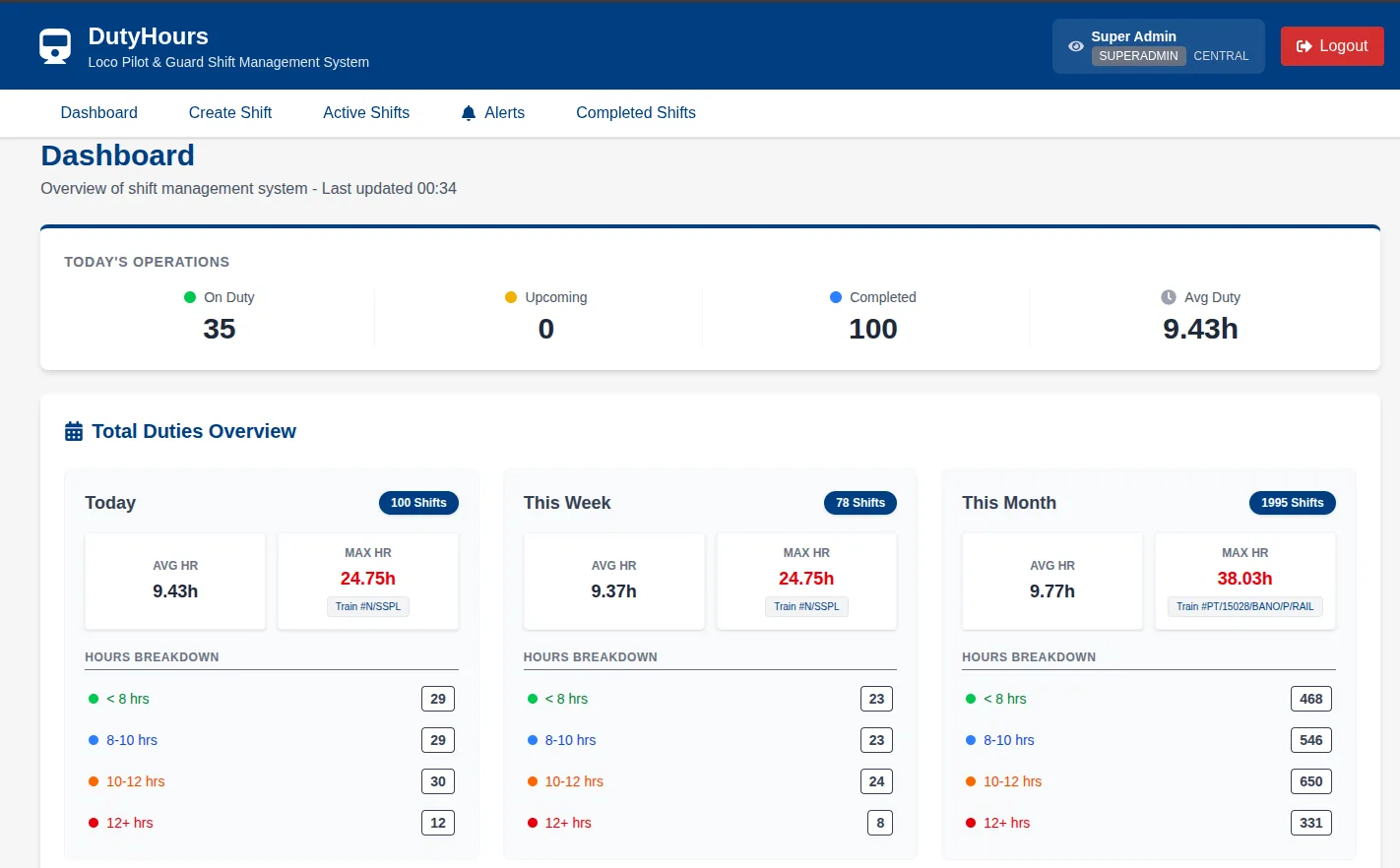Click the 100 Shifts badge in Today card
The image size is (1400, 868).
click(x=418, y=503)
